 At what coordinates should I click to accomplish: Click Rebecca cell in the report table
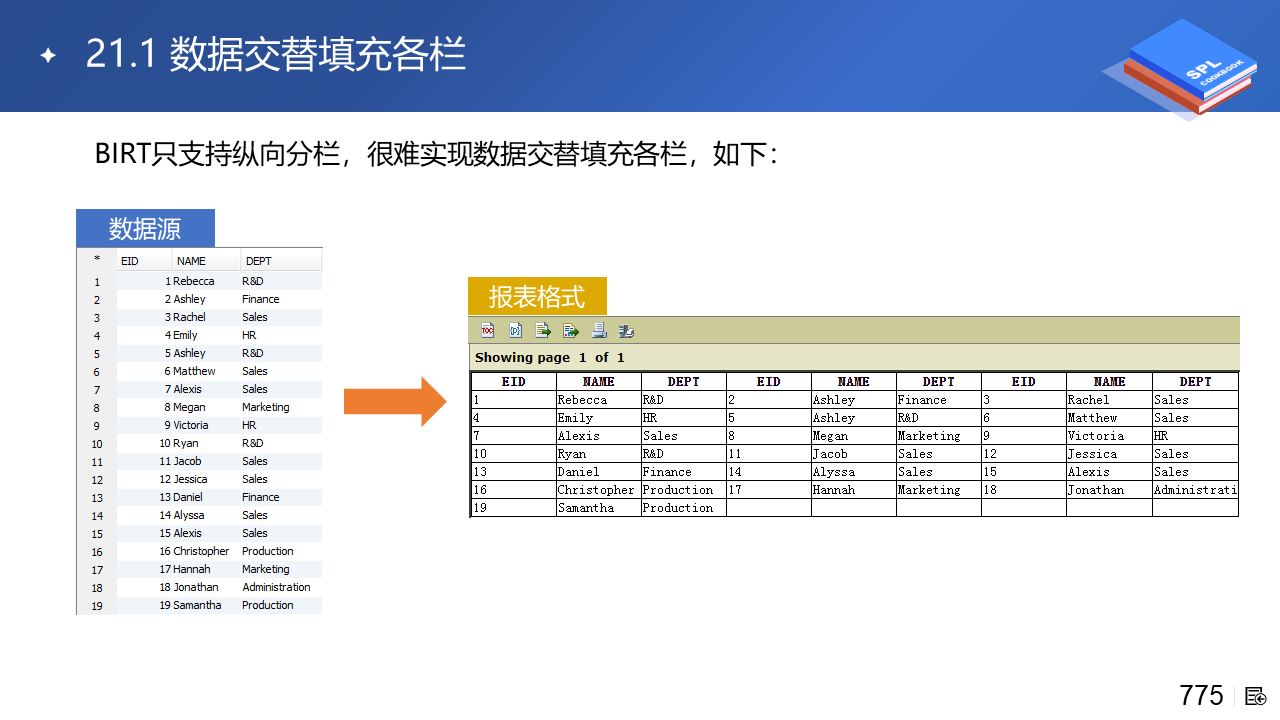coord(598,400)
